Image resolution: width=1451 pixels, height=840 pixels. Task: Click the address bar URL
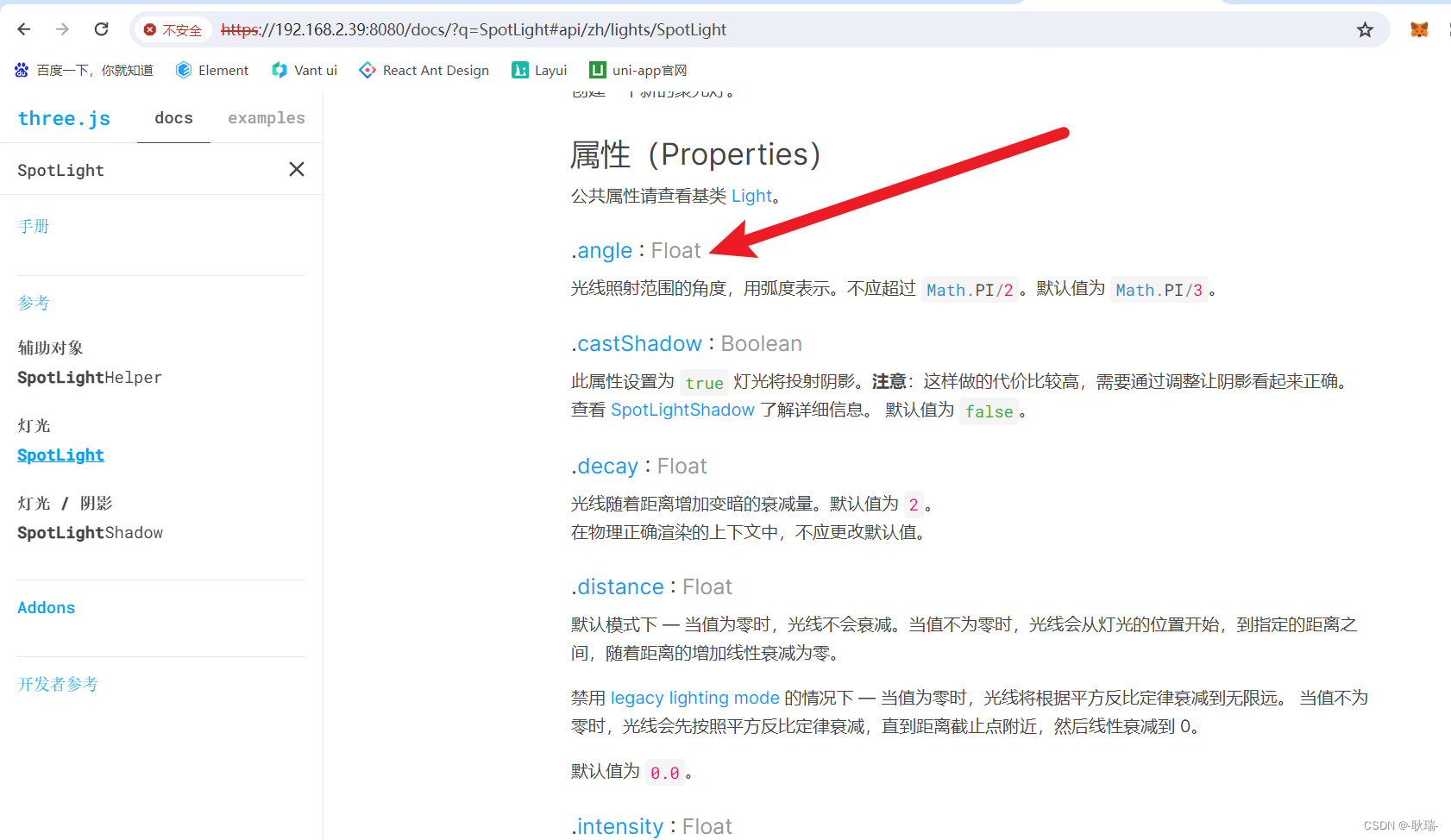[474, 30]
